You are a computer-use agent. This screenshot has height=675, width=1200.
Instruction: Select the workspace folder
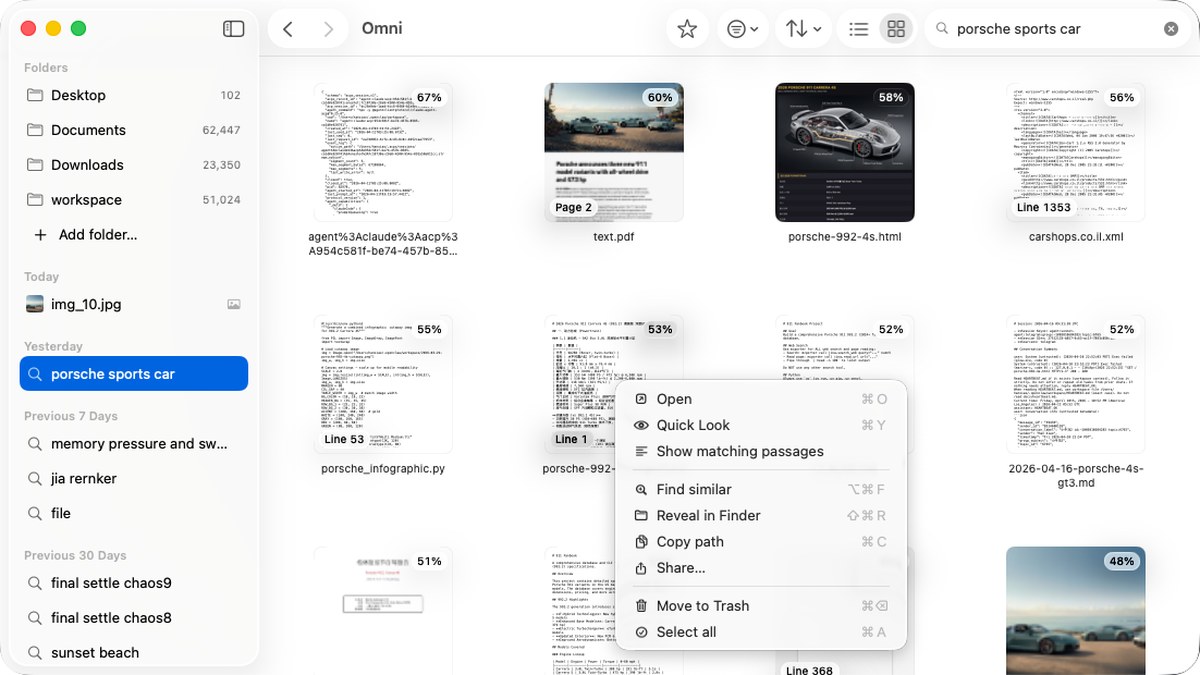coord(133,200)
